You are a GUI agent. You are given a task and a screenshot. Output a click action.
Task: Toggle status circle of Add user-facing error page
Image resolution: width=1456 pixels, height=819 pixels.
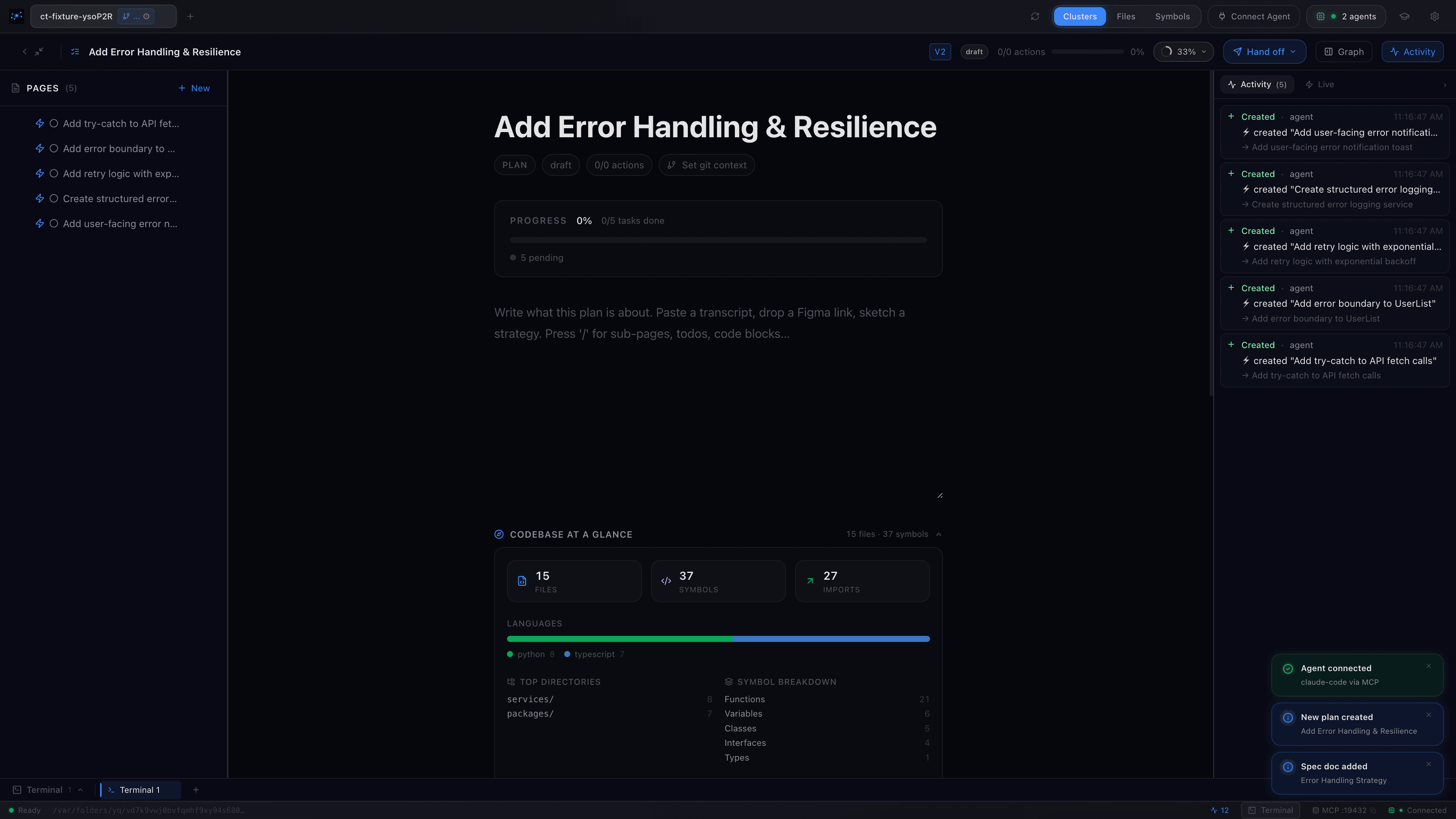point(54,224)
